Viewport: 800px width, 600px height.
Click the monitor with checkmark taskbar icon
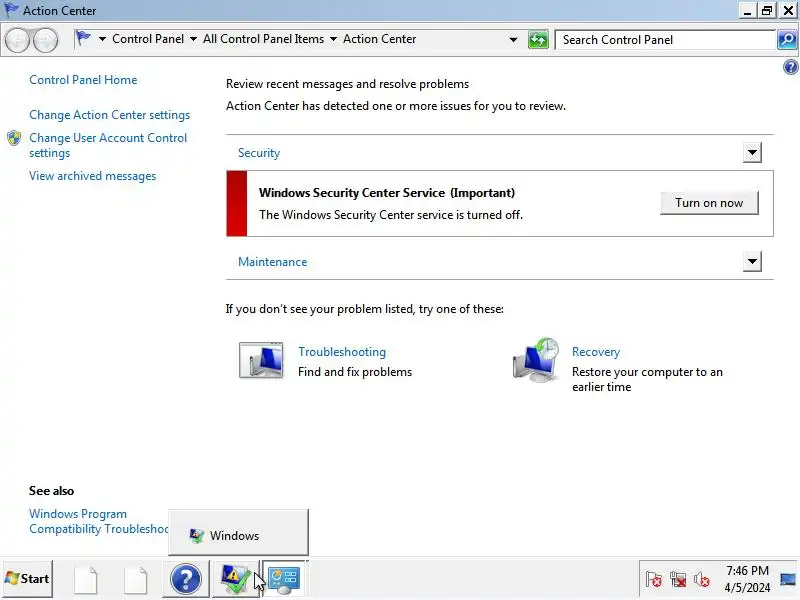[x=235, y=579]
